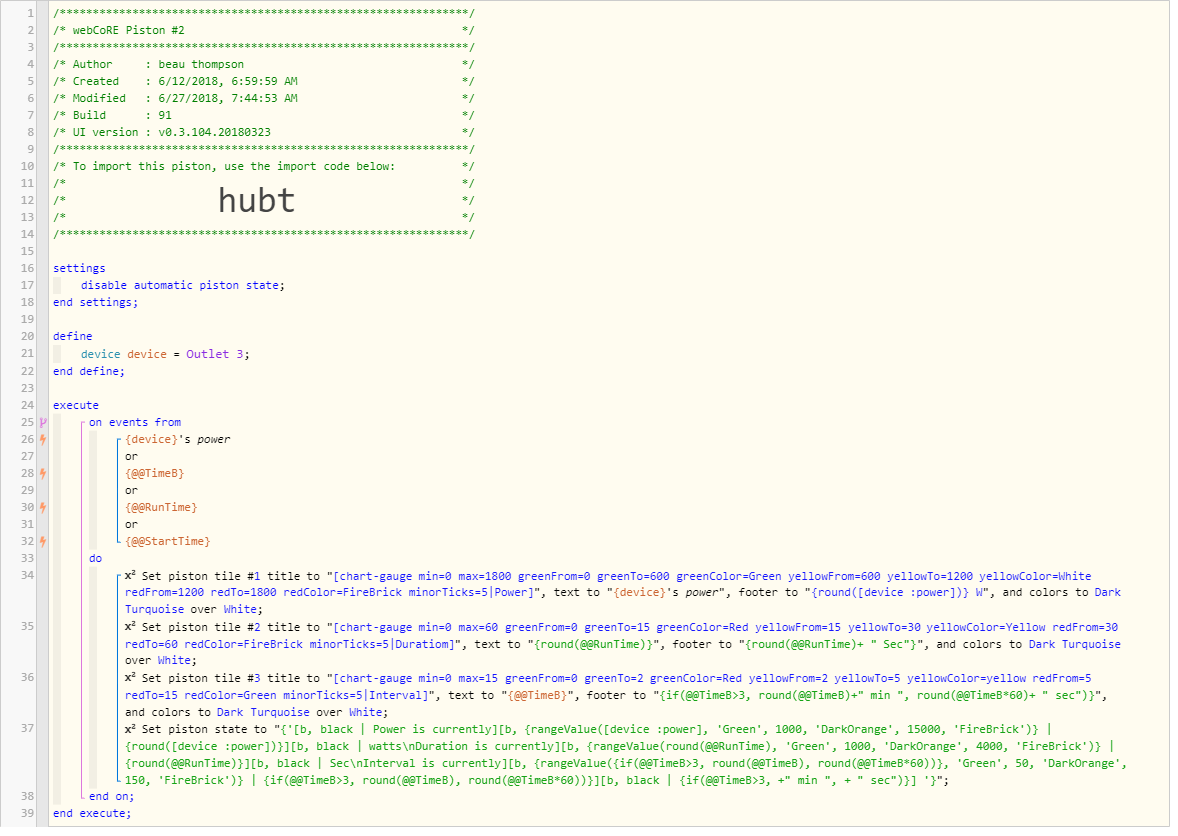Click the 'Set piston tile #2 title' statement
The height and width of the screenshot is (836, 1178).
[623, 644]
